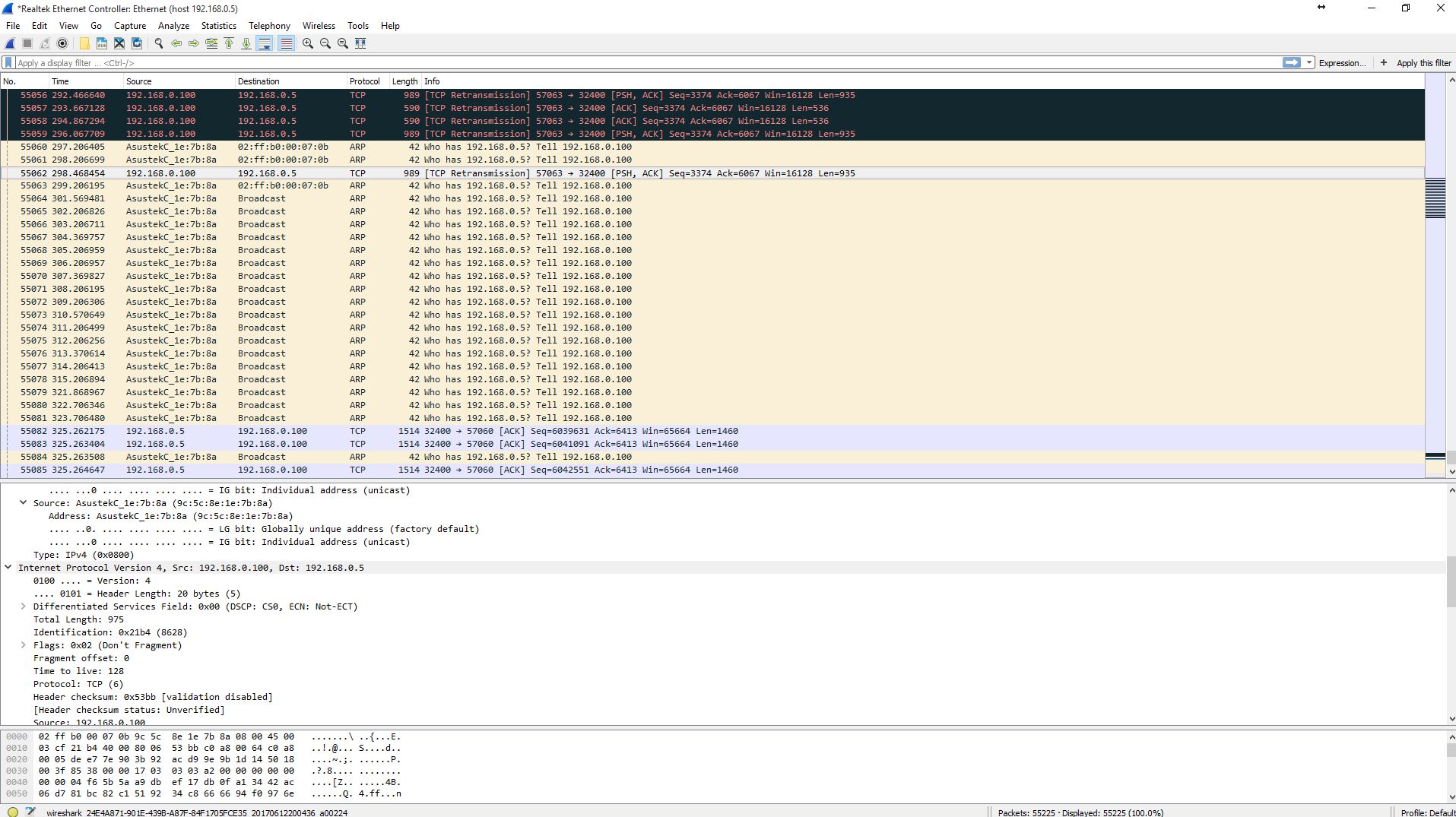Click Profile: Default in status bar
This screenshot has width=1456, height=817.
1427,812
